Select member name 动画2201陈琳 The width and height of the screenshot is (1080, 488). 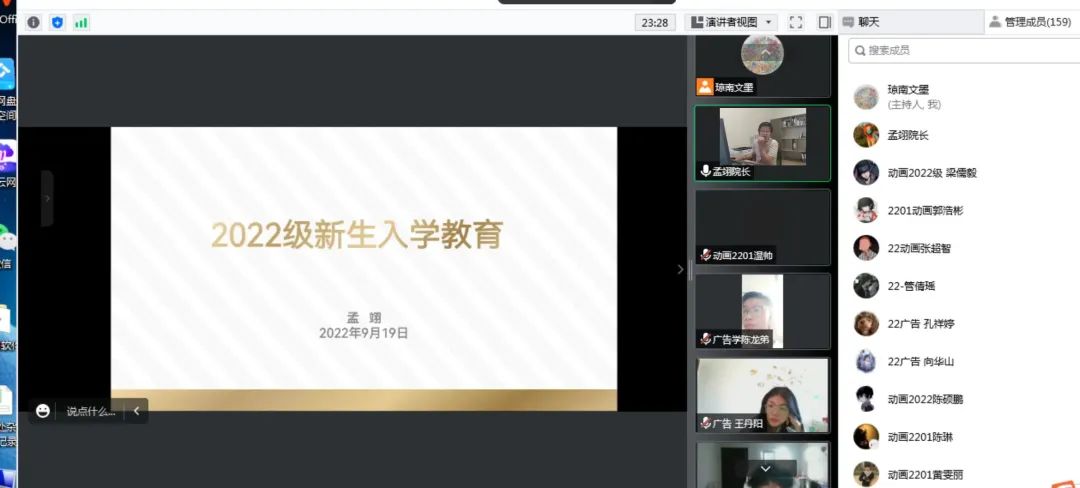(x=920, y=437)
